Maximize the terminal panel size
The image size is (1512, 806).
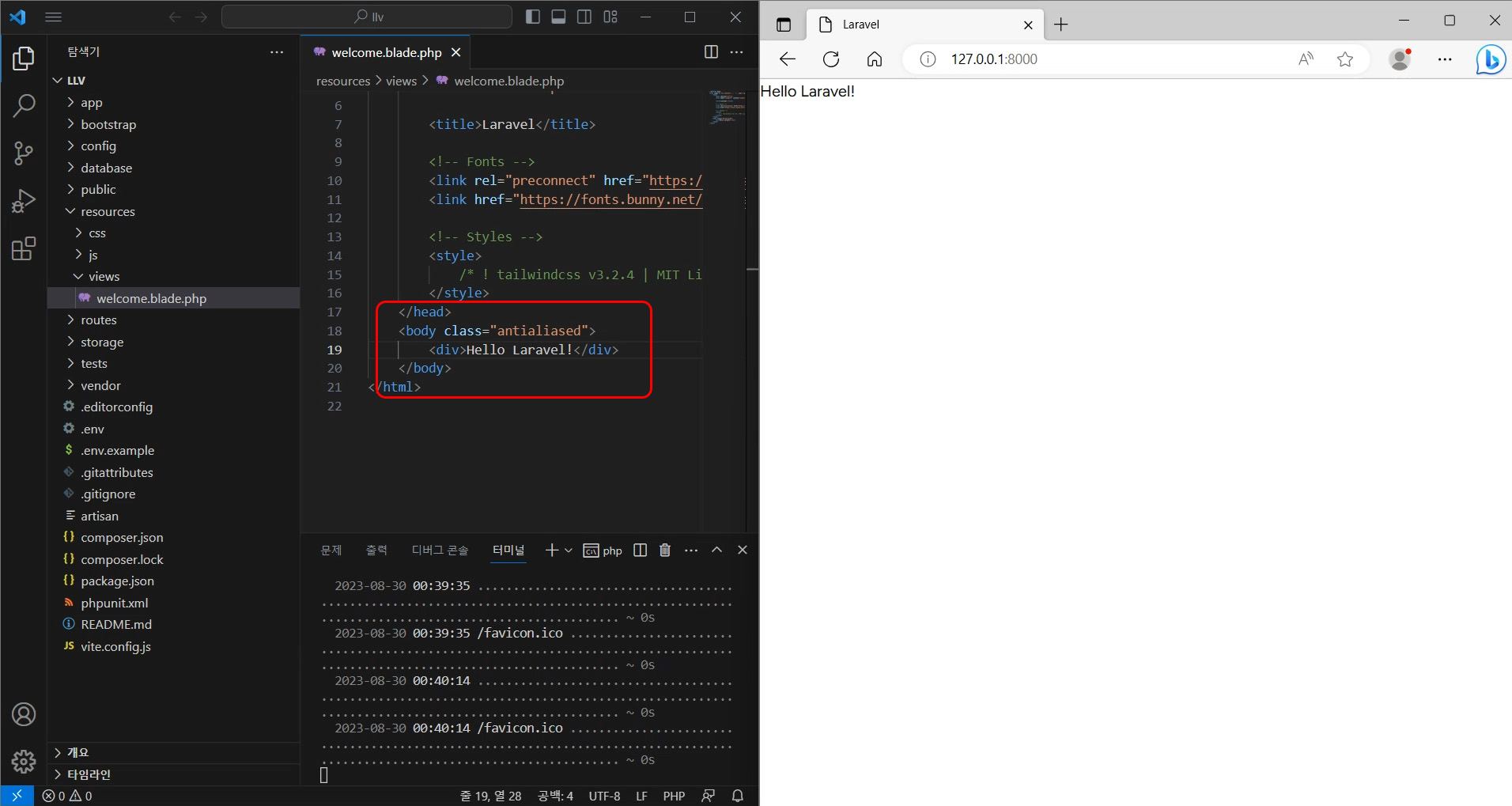[x=716, y=551]
